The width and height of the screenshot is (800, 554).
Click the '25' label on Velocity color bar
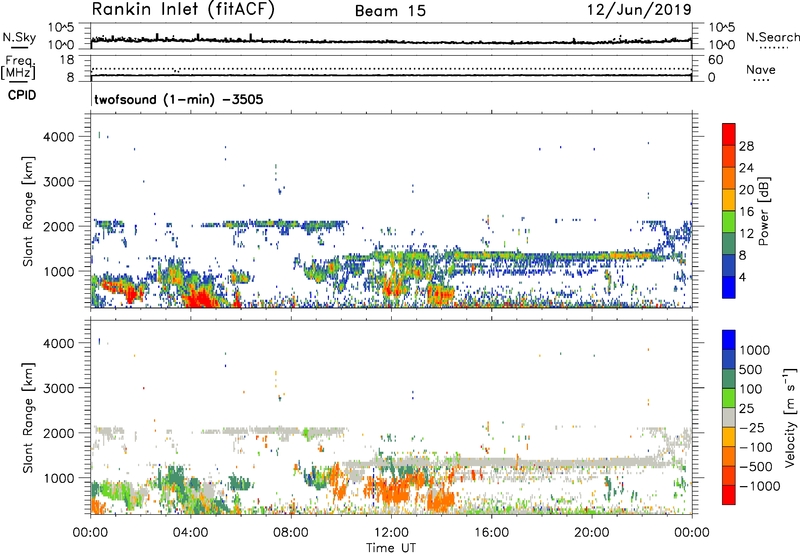coord(747,408)
